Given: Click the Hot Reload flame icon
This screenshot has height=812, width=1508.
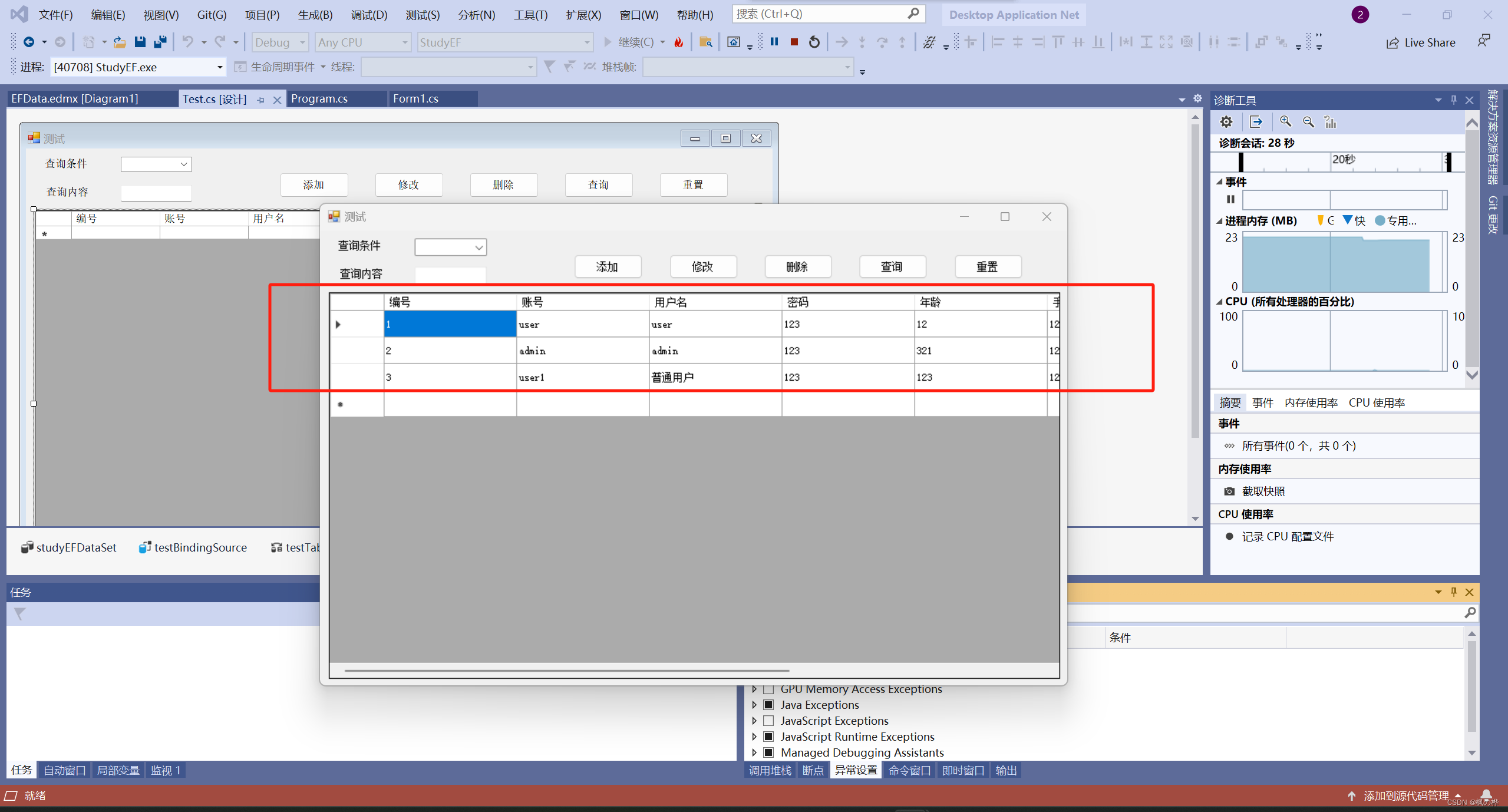Looking at the screenshot, I should click(679, 42).
